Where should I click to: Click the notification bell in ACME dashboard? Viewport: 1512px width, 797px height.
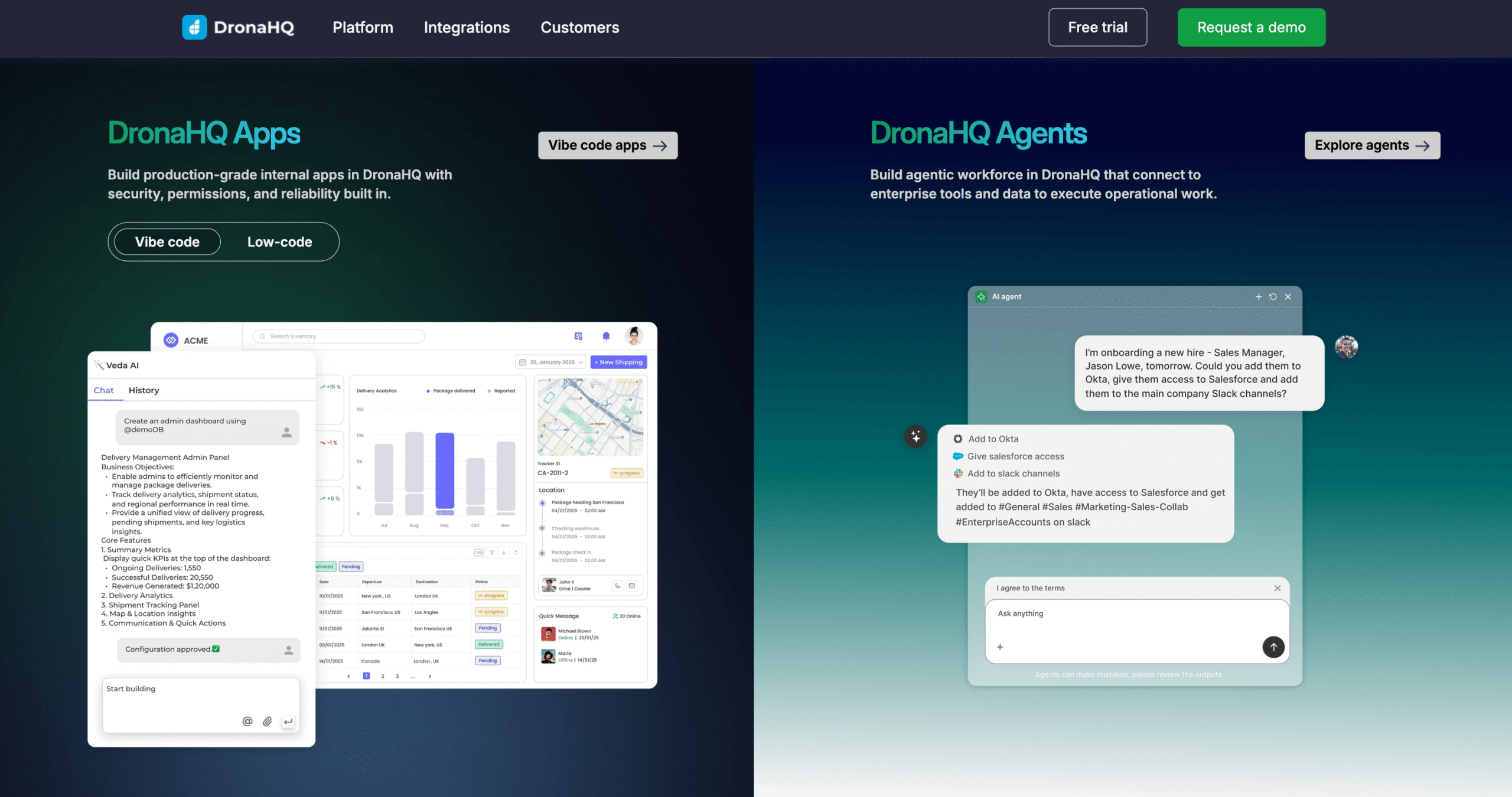(605, 336)
